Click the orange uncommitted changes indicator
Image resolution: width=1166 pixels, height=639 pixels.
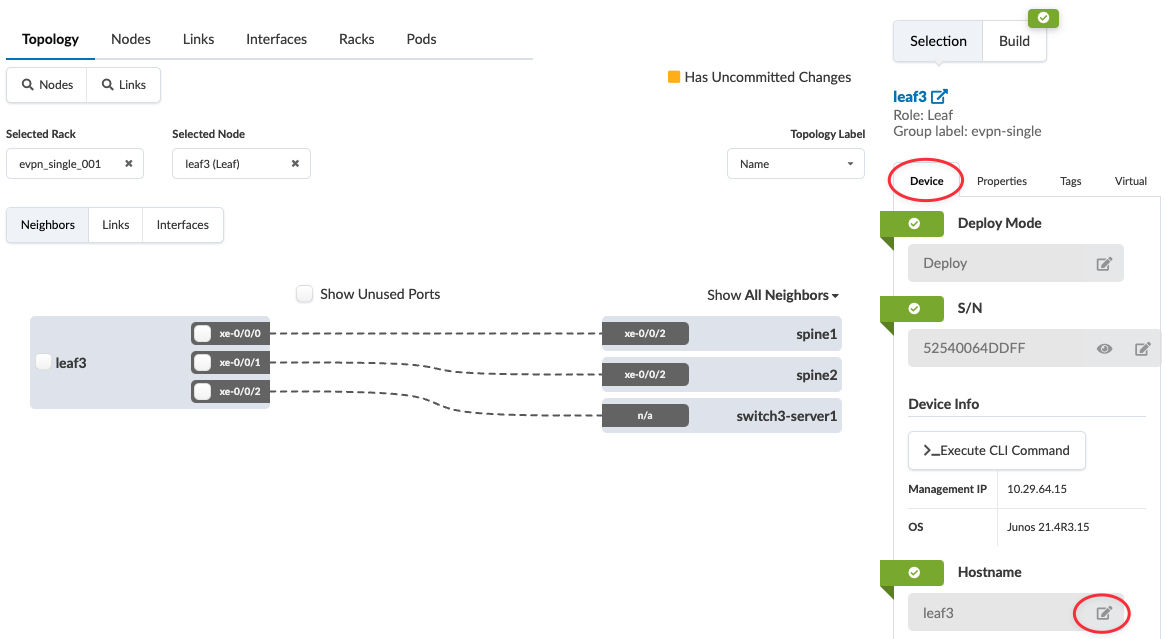674,77
